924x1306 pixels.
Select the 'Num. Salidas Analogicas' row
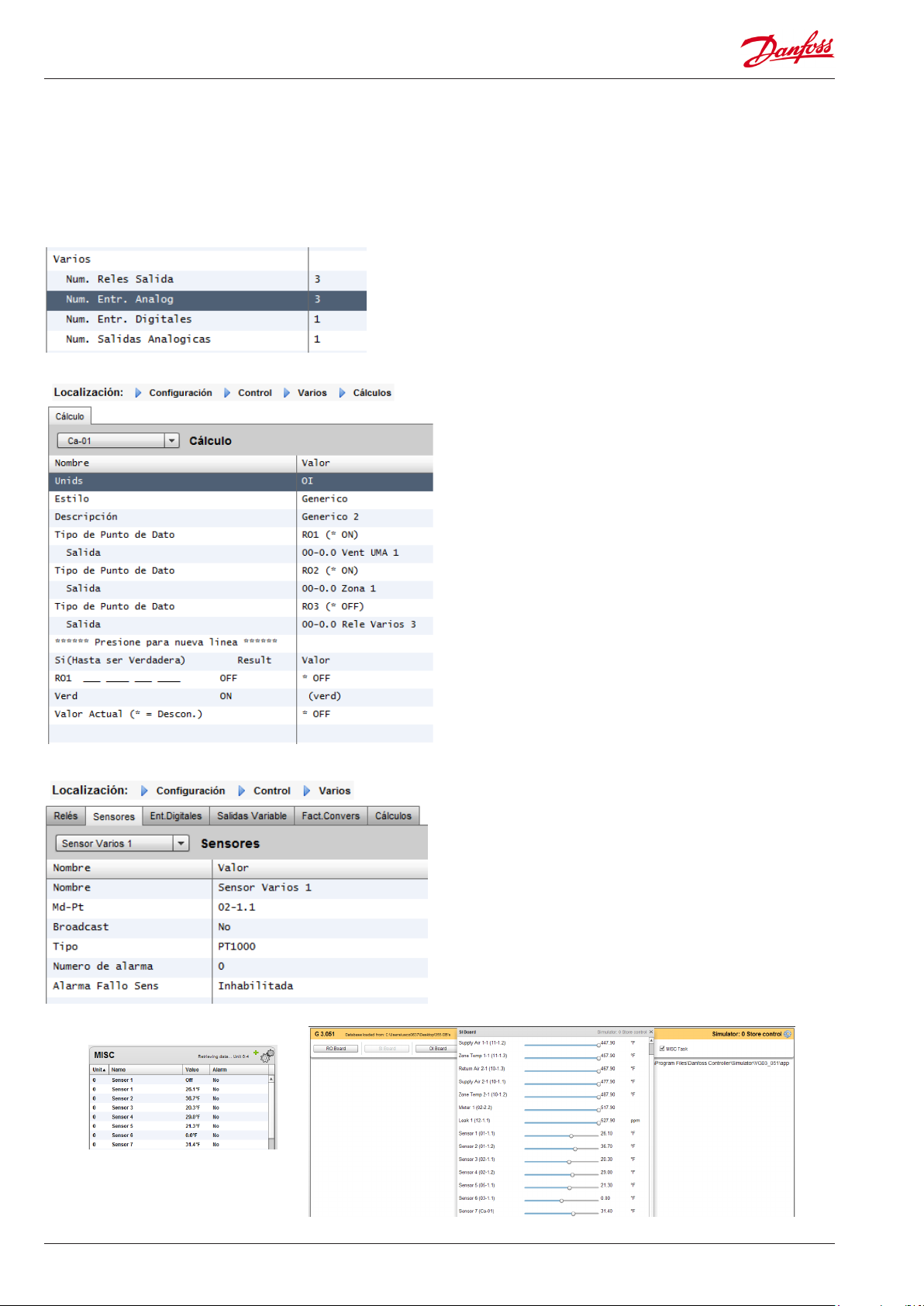point(206,339)
